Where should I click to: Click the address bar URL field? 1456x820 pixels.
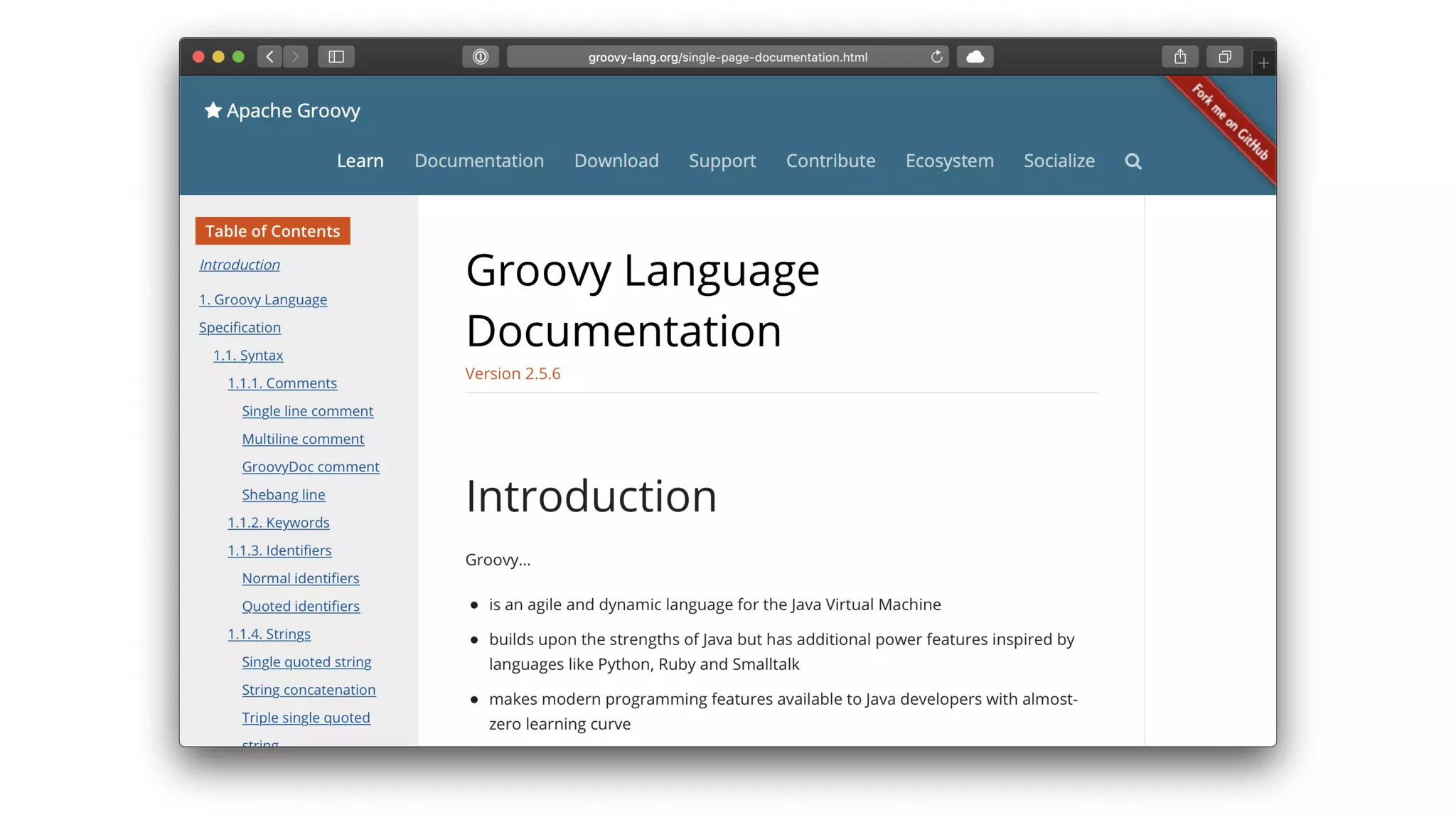point(727,57)
